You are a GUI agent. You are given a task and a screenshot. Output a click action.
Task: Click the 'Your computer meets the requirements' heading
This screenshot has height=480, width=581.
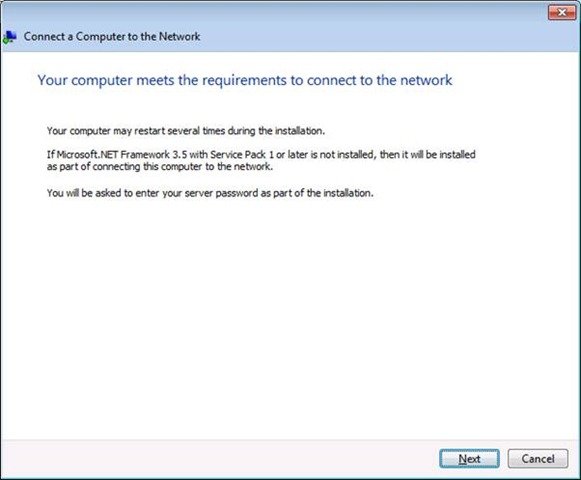[x=245, y=80]
